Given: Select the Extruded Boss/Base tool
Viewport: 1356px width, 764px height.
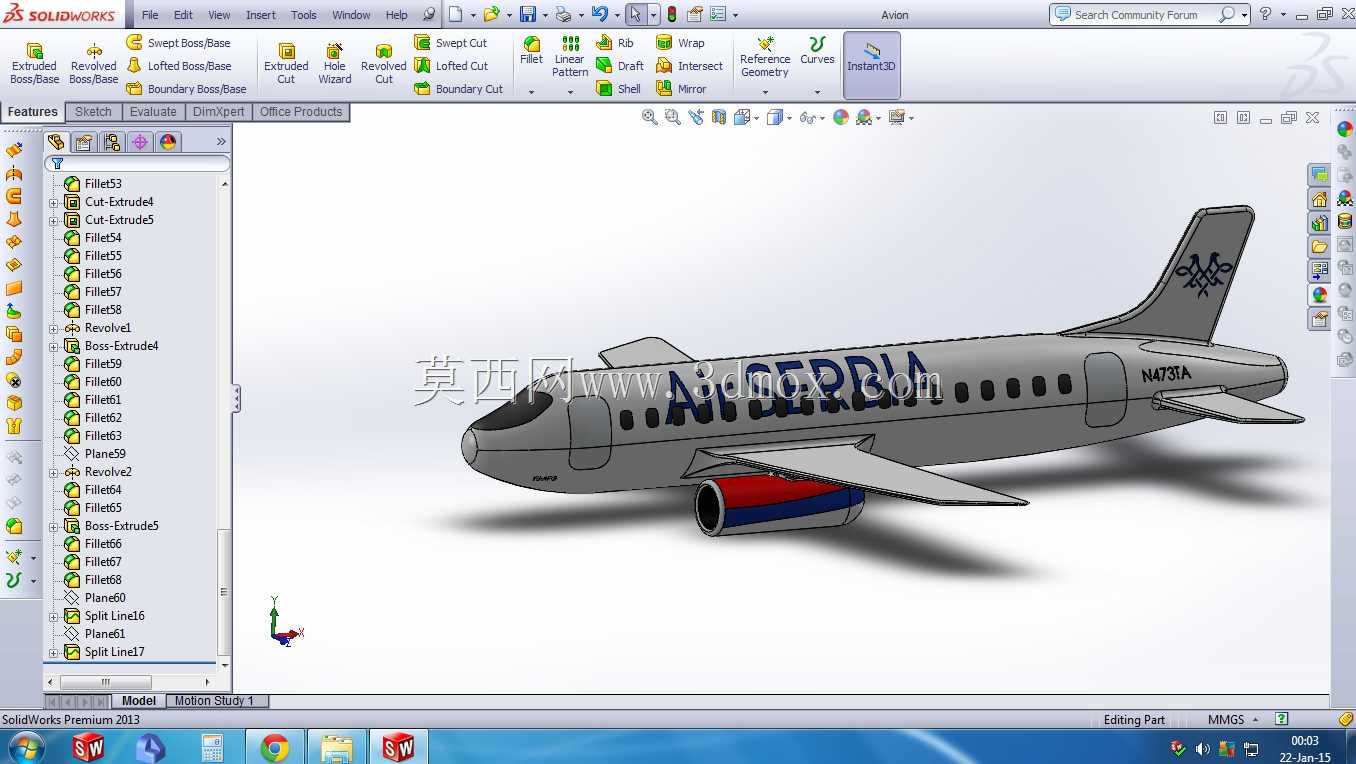Looking at the screenshot, I should click(34, 64).
